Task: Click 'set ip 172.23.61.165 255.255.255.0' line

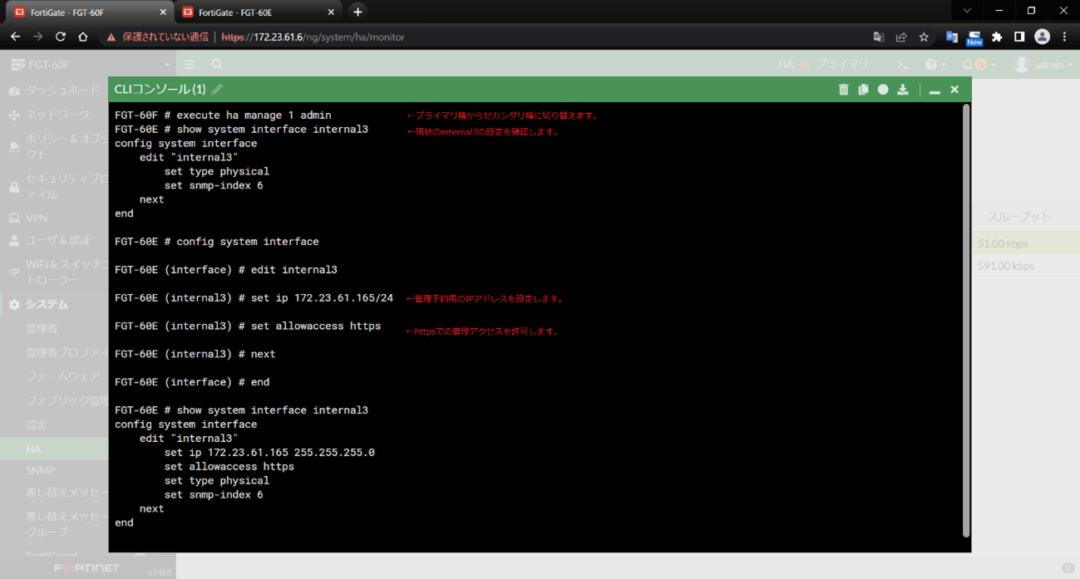Action: (269, 452)
